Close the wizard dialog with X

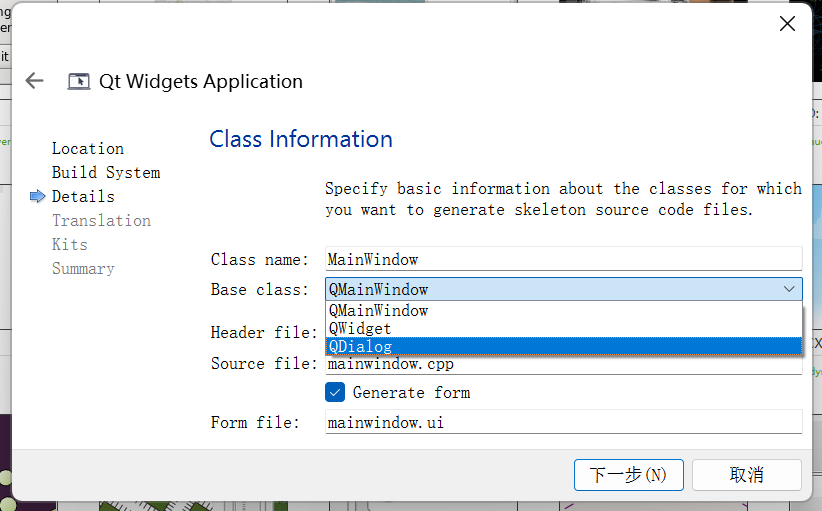[787, 24]
